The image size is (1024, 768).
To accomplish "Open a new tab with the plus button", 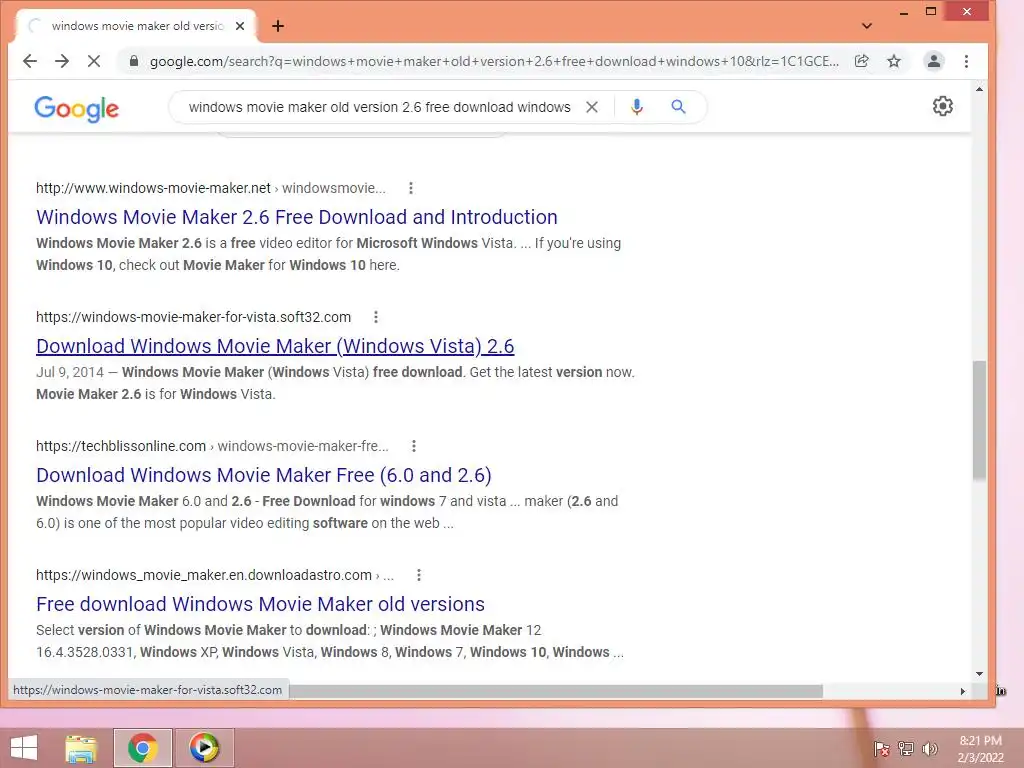I will pos(278,26).
